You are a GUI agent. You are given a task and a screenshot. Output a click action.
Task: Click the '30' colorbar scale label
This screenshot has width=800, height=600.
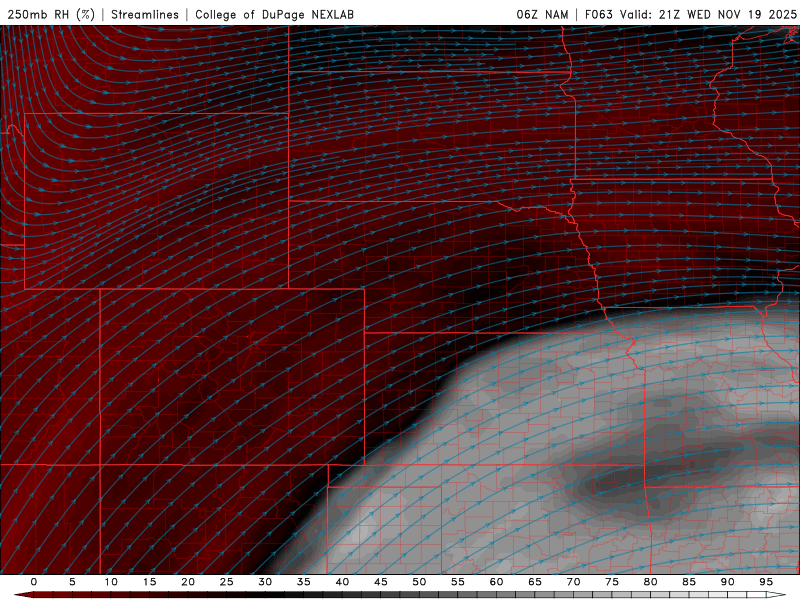(265, 582)
